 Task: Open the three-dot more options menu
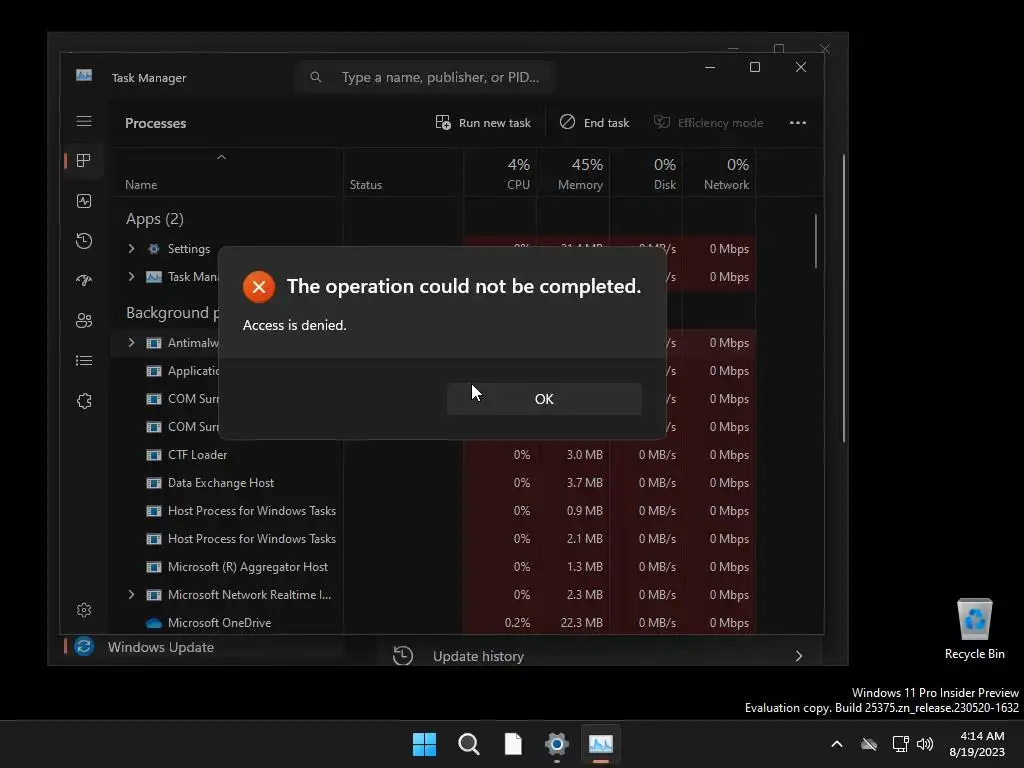pyautogui.click(x=797, y=123)
